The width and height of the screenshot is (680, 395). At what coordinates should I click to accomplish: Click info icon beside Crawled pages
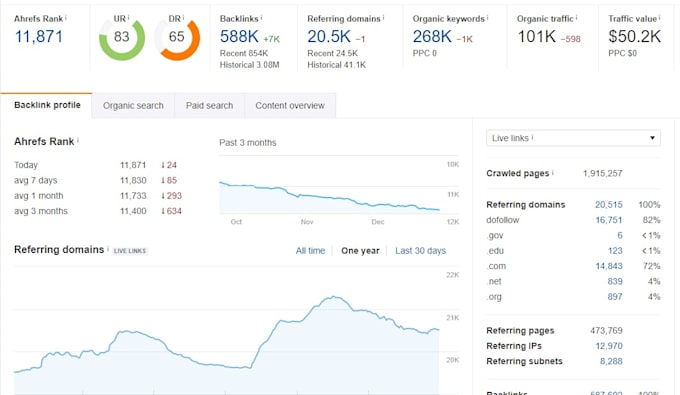pos(552,172)
